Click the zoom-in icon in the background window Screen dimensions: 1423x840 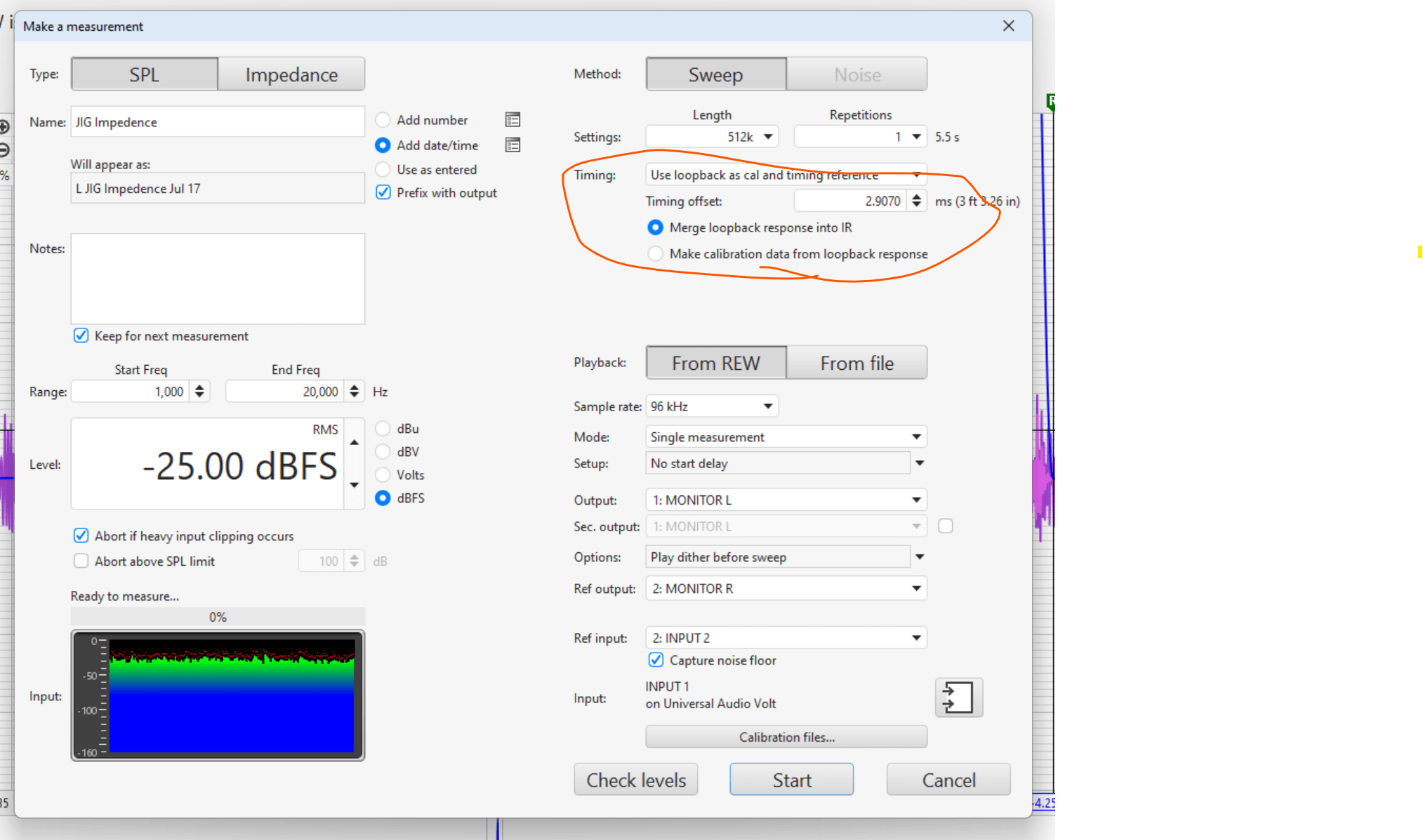4,127
